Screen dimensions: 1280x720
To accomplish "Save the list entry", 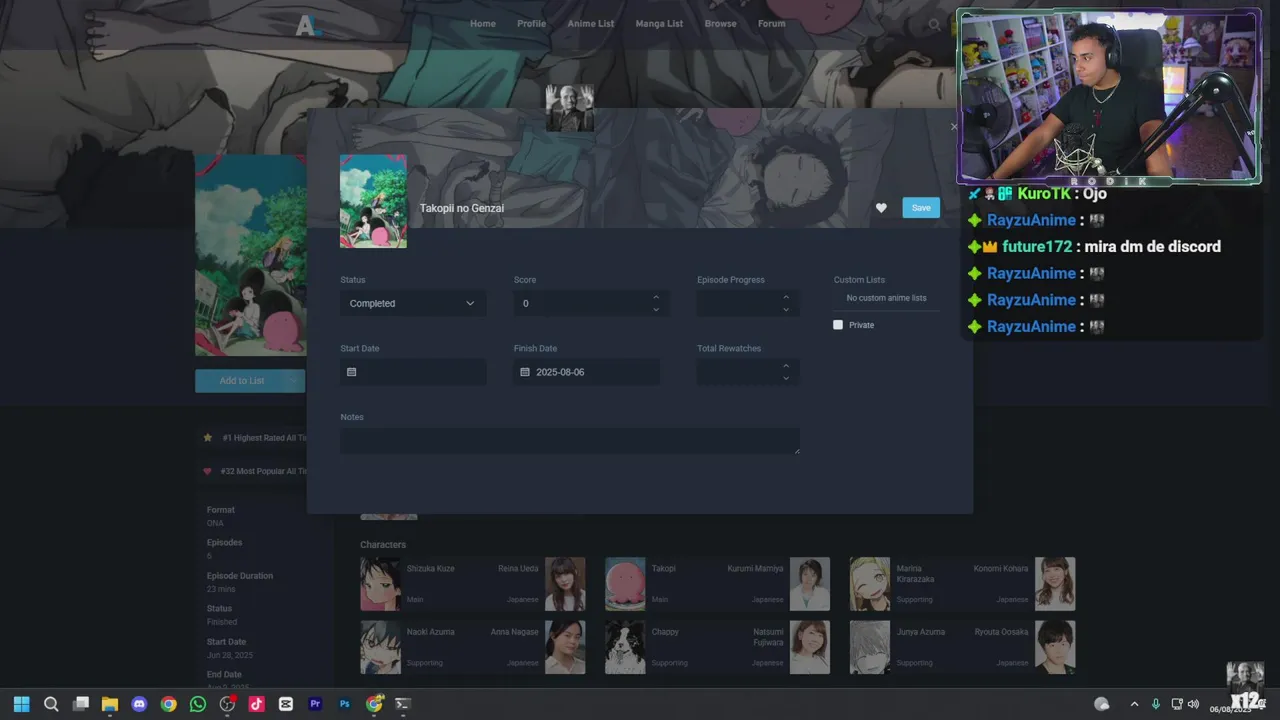I will pos(921,208).
